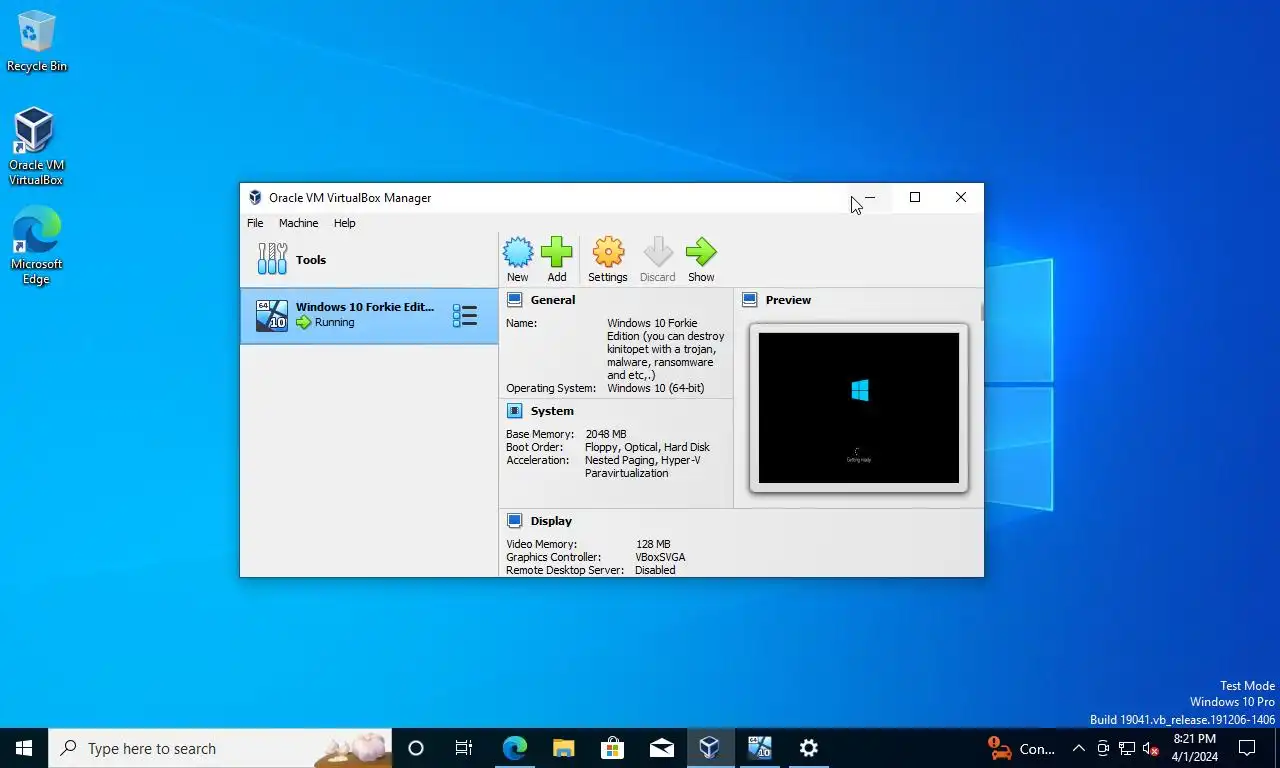Click the Running status text of VM

334,323
